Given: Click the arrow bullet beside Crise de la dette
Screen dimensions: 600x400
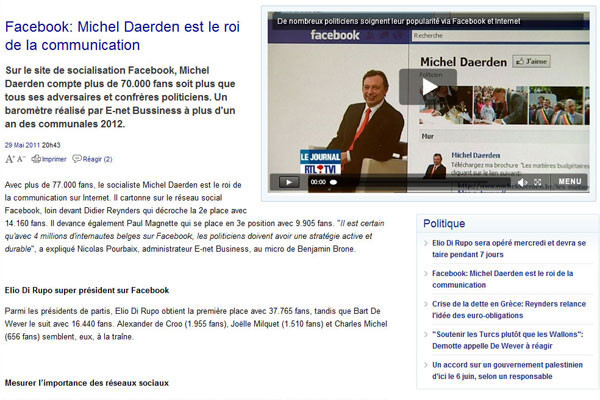Looking at the screenshot, I should [x=426, y=304].
